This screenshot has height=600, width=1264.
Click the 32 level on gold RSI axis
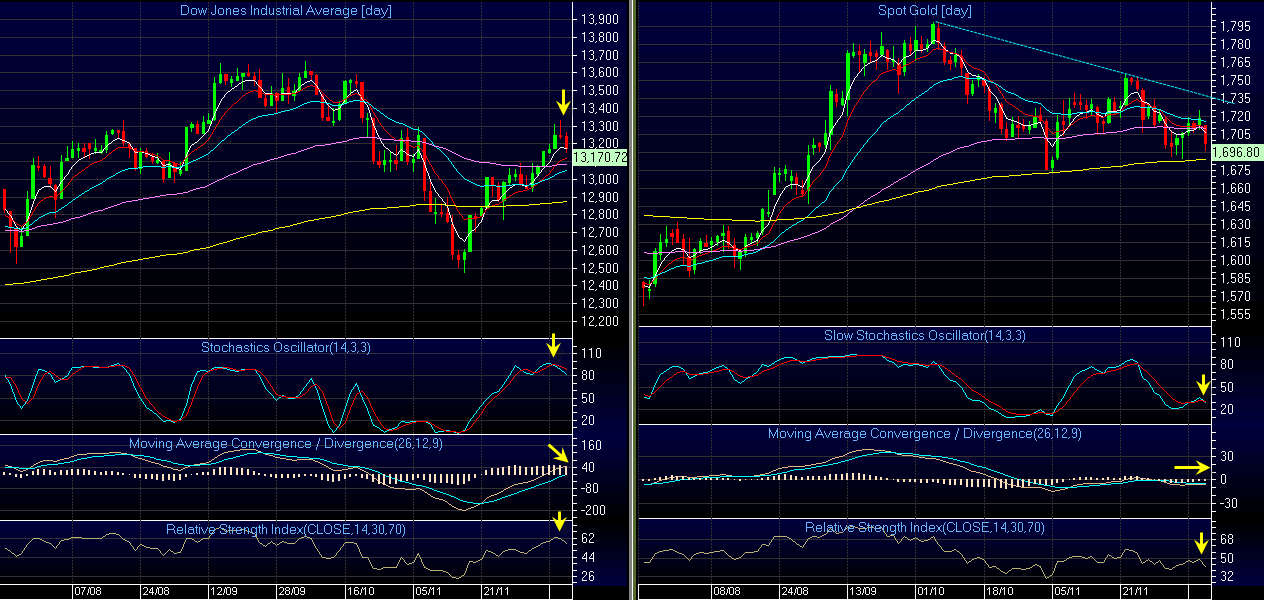point(1226,576)
